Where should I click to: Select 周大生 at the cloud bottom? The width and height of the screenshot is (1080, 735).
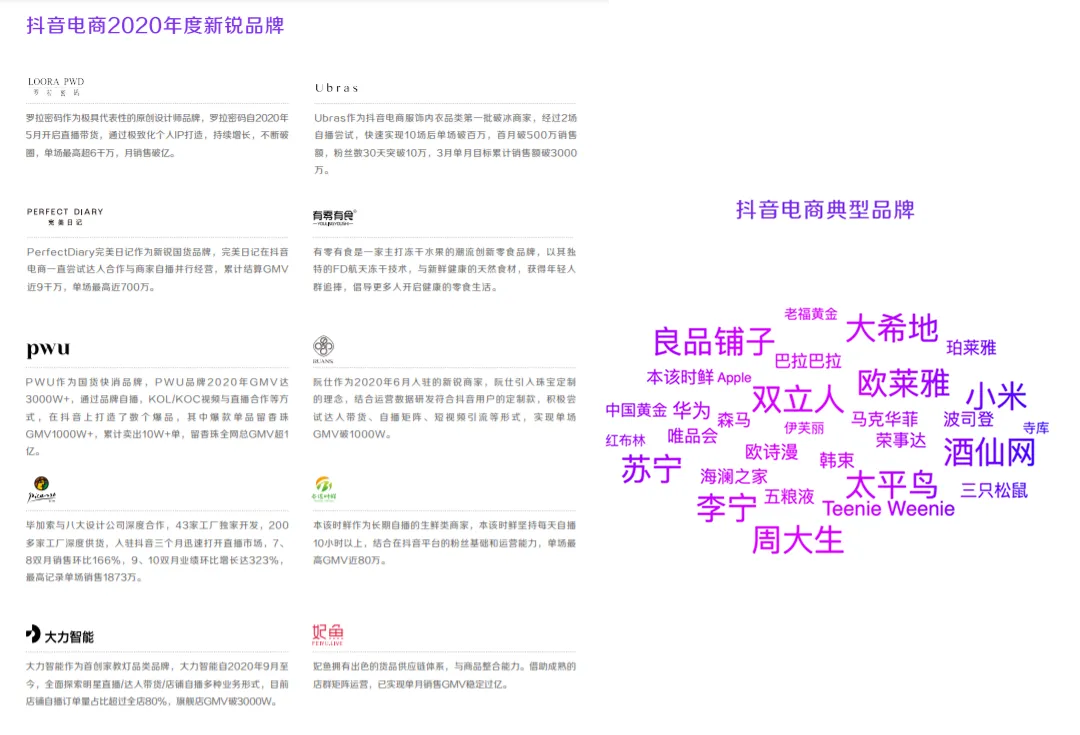point(798,540)
